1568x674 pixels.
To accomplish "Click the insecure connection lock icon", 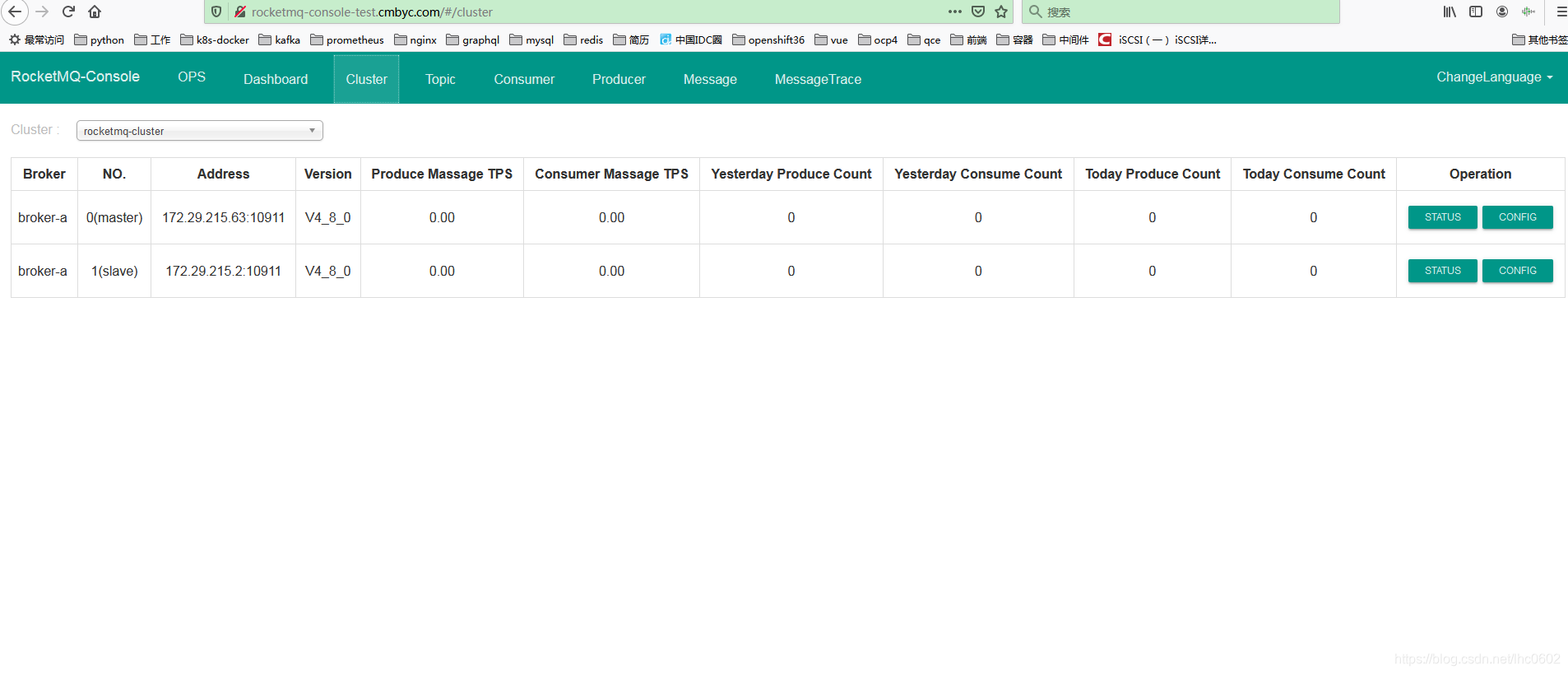I will [x=239, y=12].
